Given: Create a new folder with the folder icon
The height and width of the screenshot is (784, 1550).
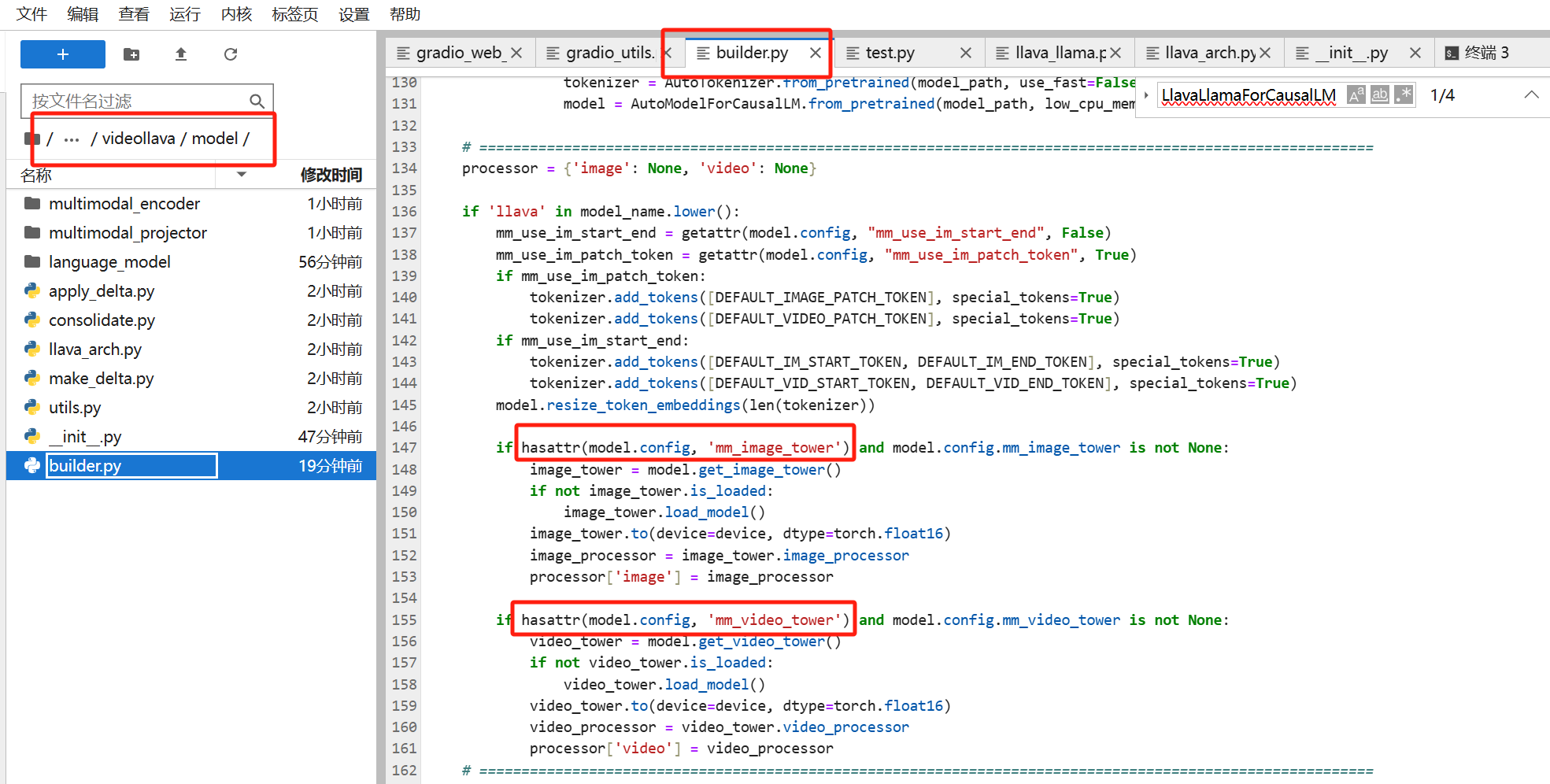Looking at the screenshot, I should [x=131, y=54].
